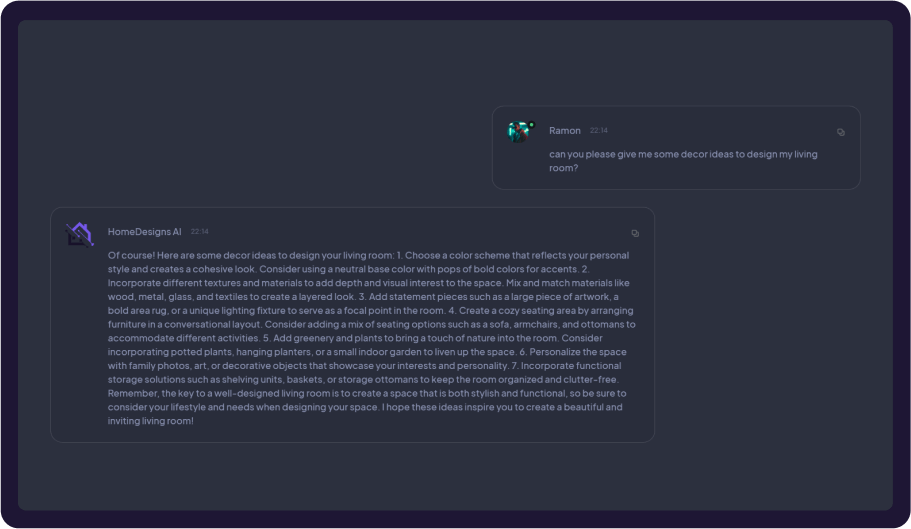Click the "I hope these ideas inspire" sentence
Viewport: 911px width, 529px height.
click(440, 407)
